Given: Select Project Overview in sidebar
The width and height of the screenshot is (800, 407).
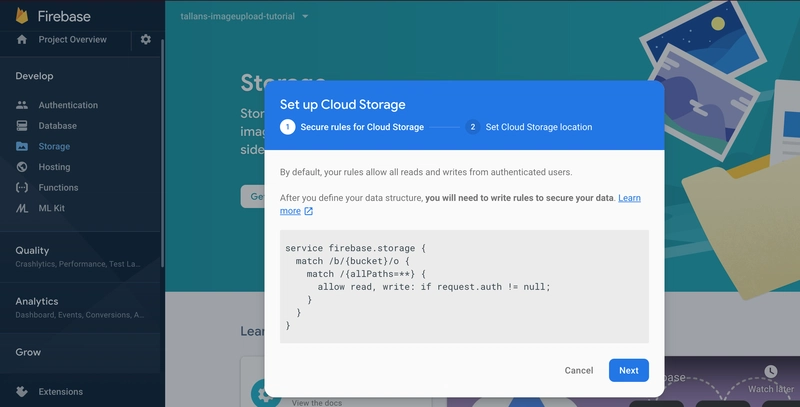Looking at the screenshot, I should 72,39.
